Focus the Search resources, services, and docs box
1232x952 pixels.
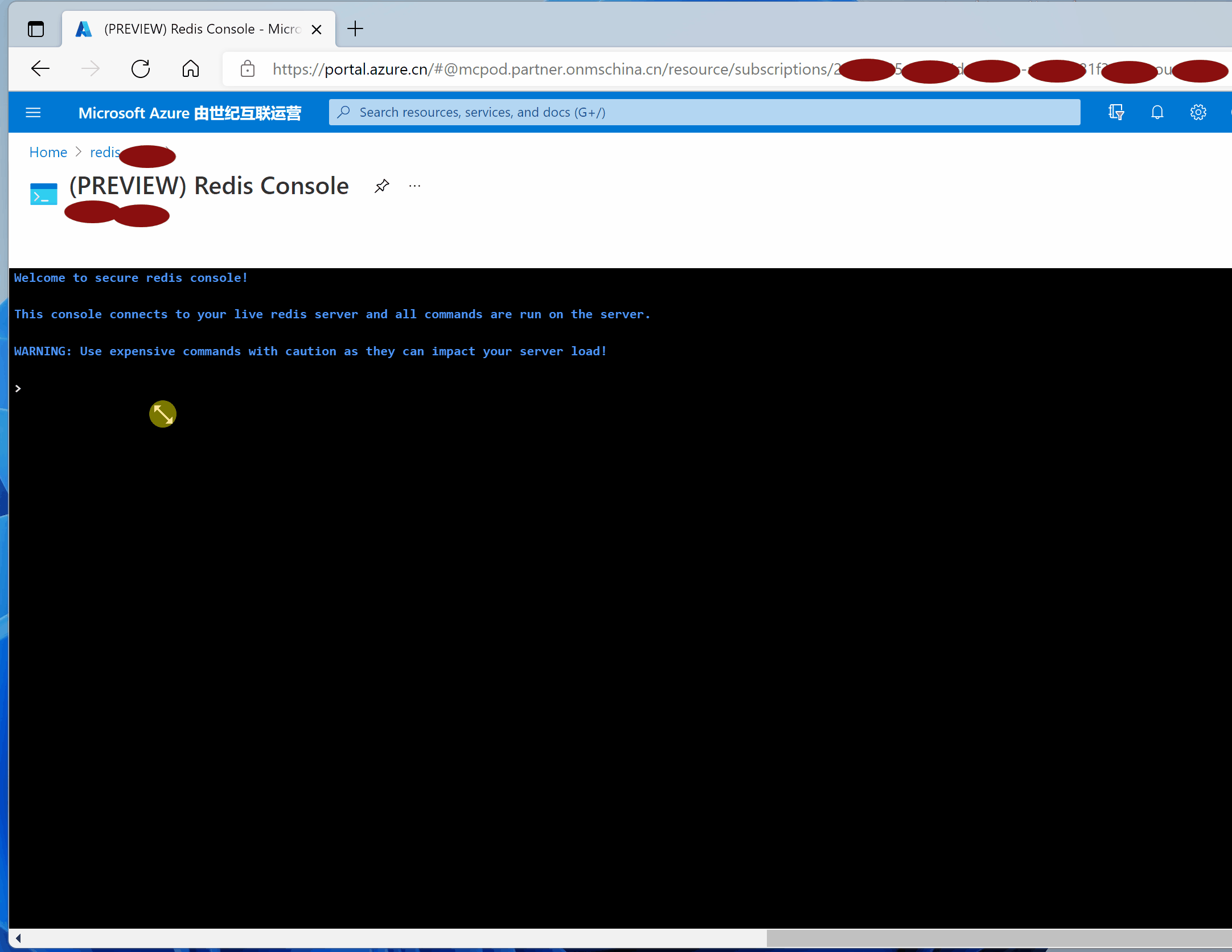[704, 112]
